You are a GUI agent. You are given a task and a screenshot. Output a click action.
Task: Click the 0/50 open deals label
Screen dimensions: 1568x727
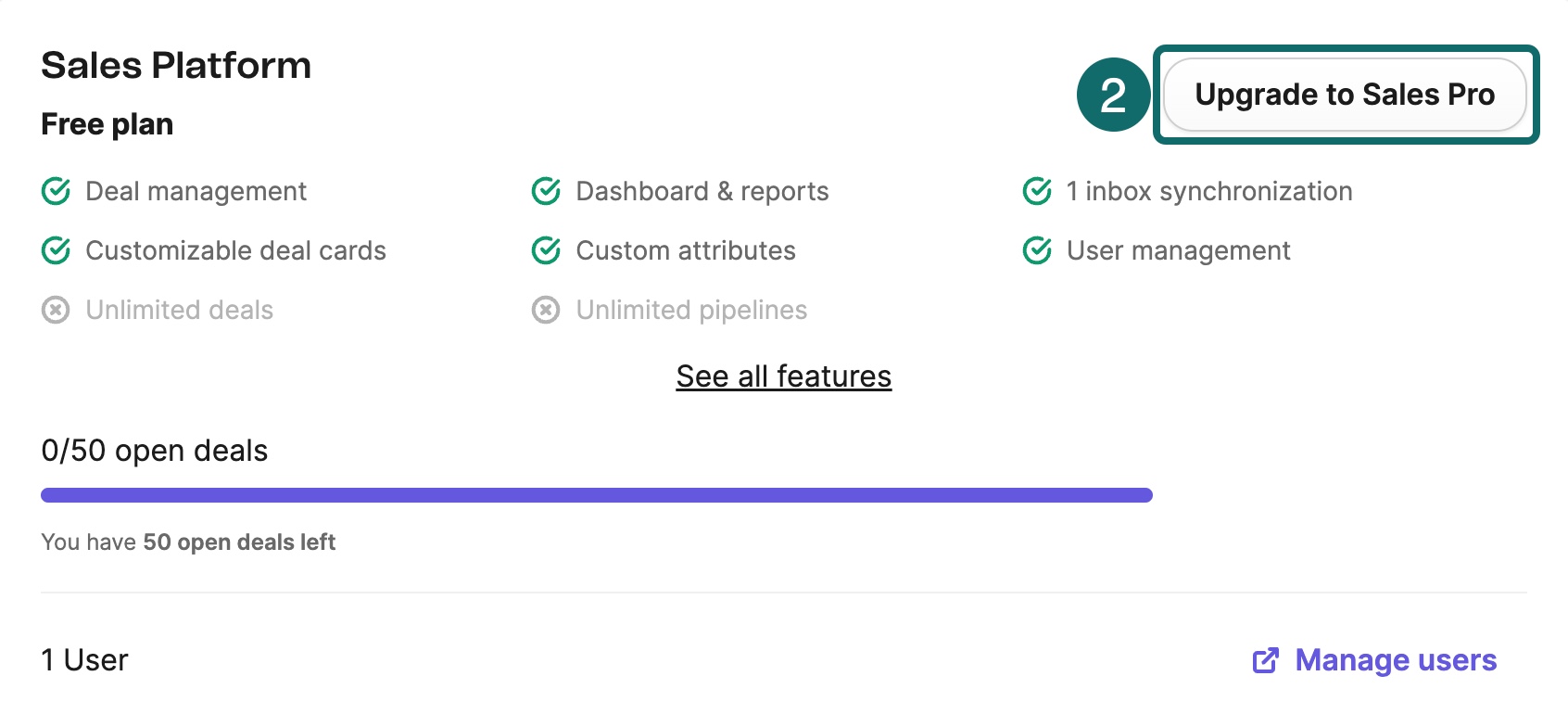155,451
